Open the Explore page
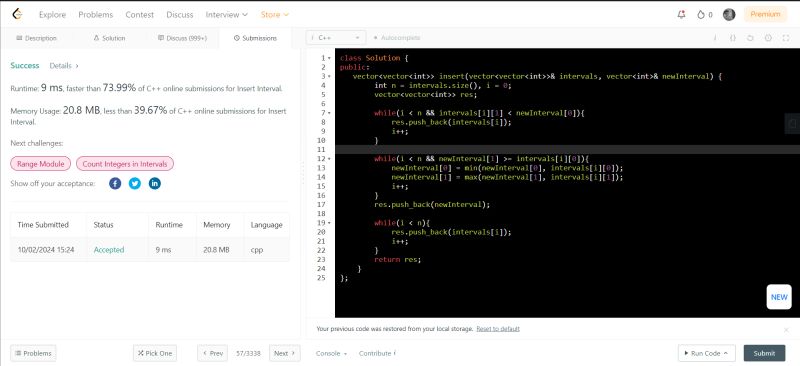 53,15
